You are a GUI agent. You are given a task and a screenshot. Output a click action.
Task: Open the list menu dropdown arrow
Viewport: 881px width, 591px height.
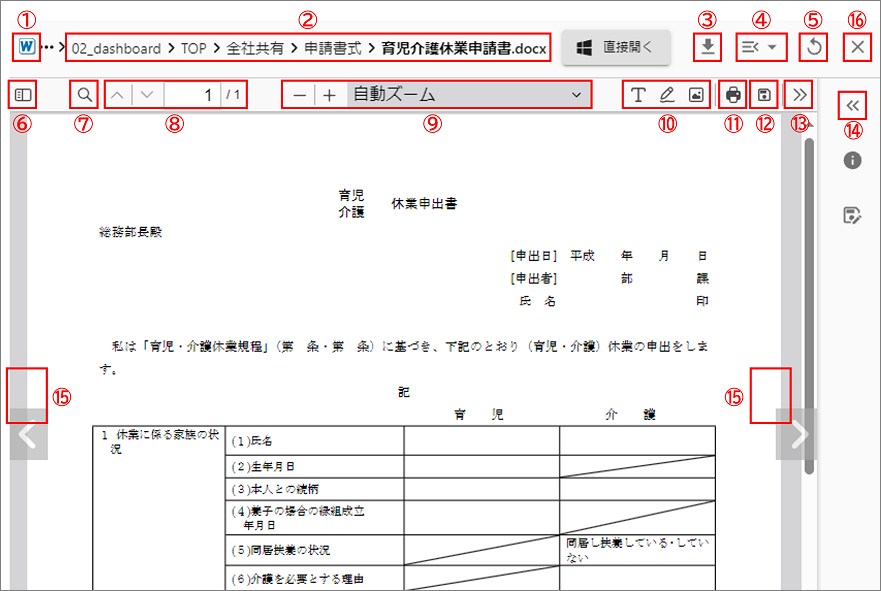pos(771,47)
